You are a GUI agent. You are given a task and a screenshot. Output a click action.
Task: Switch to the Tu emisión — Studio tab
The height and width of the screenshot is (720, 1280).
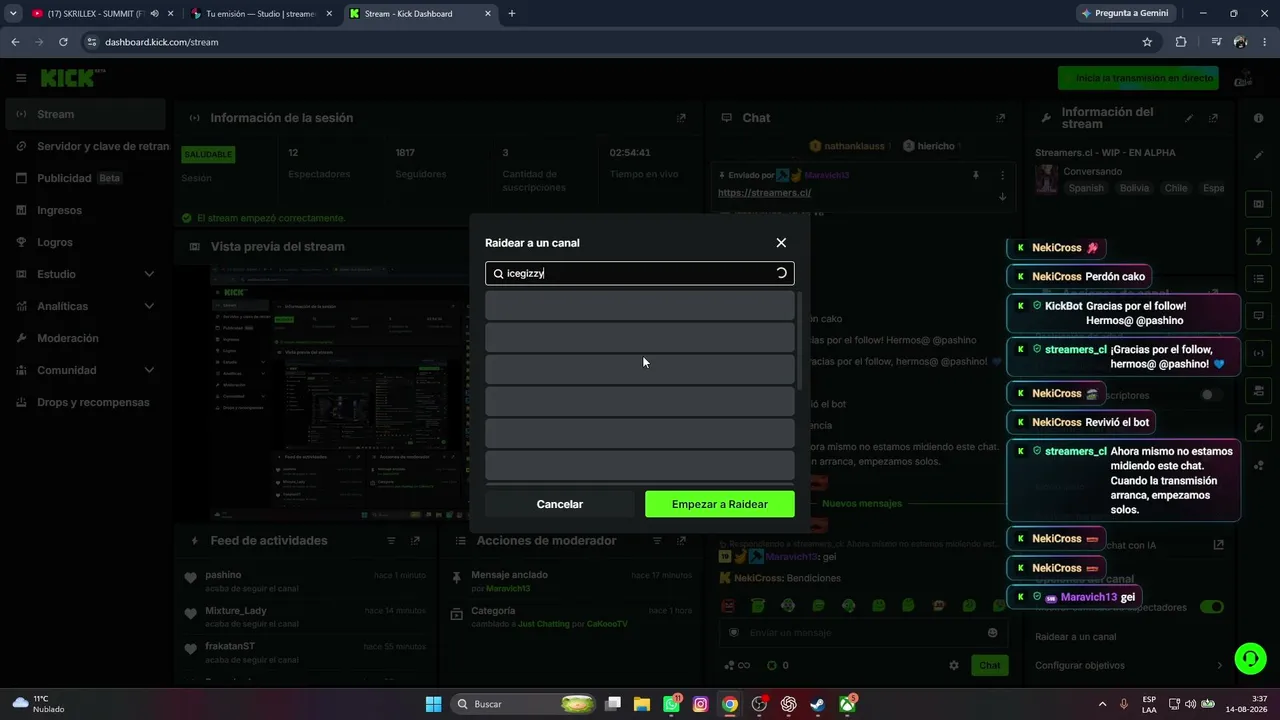coord(260,14)
